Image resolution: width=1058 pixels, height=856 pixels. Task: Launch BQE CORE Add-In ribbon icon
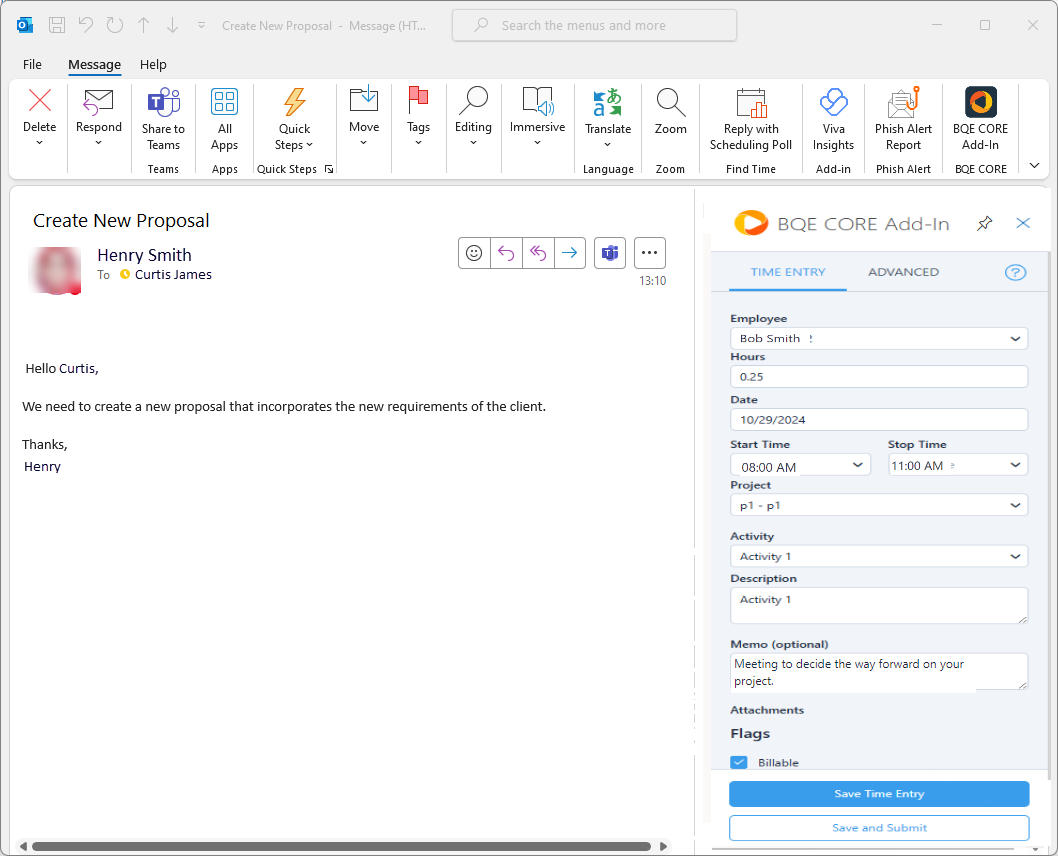(x=980, y=103)
